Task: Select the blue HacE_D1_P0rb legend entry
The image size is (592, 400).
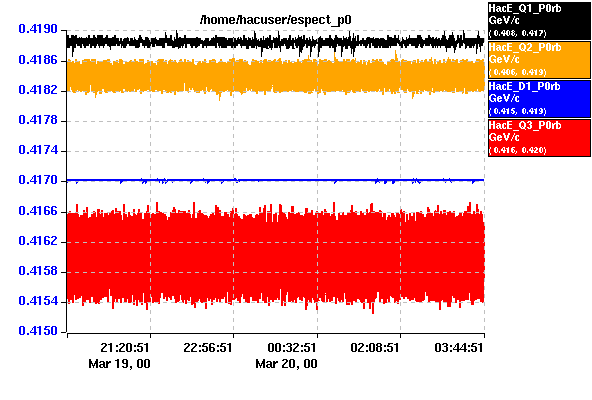Action: pos(539,99)
